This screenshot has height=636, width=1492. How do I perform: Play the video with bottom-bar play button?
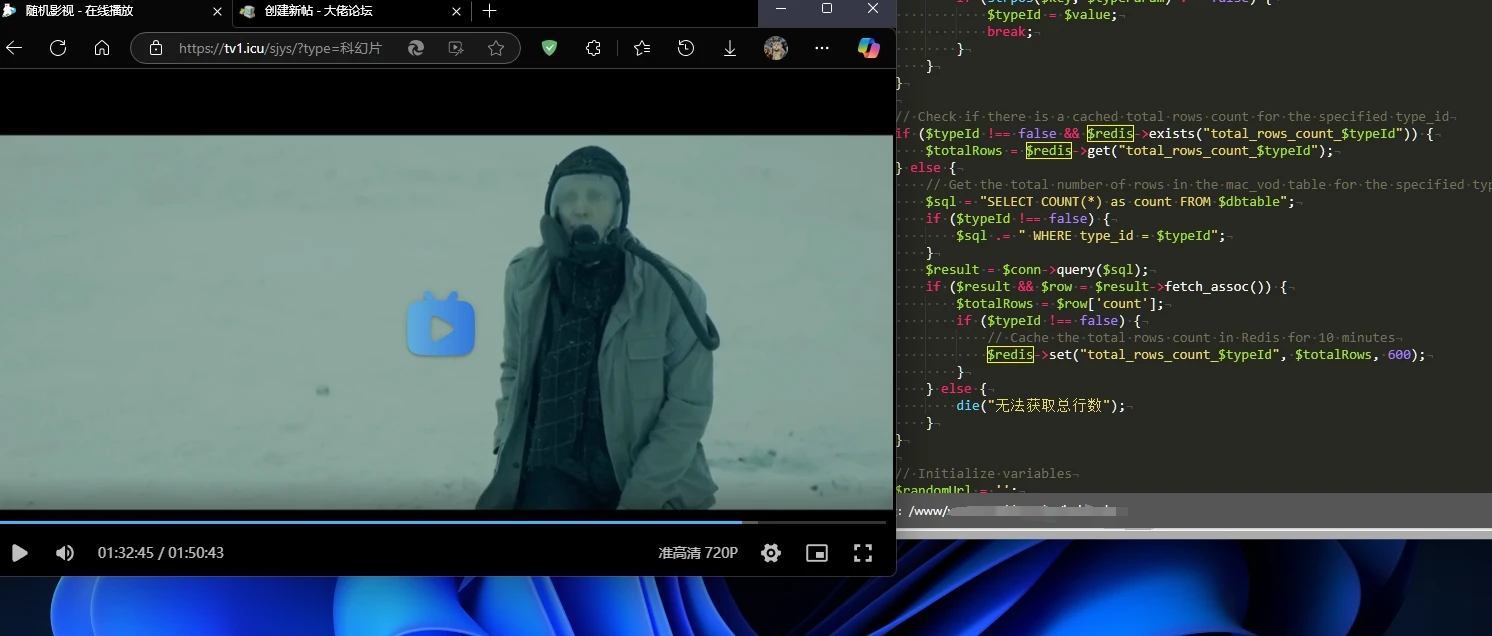(x=18, y=553)
